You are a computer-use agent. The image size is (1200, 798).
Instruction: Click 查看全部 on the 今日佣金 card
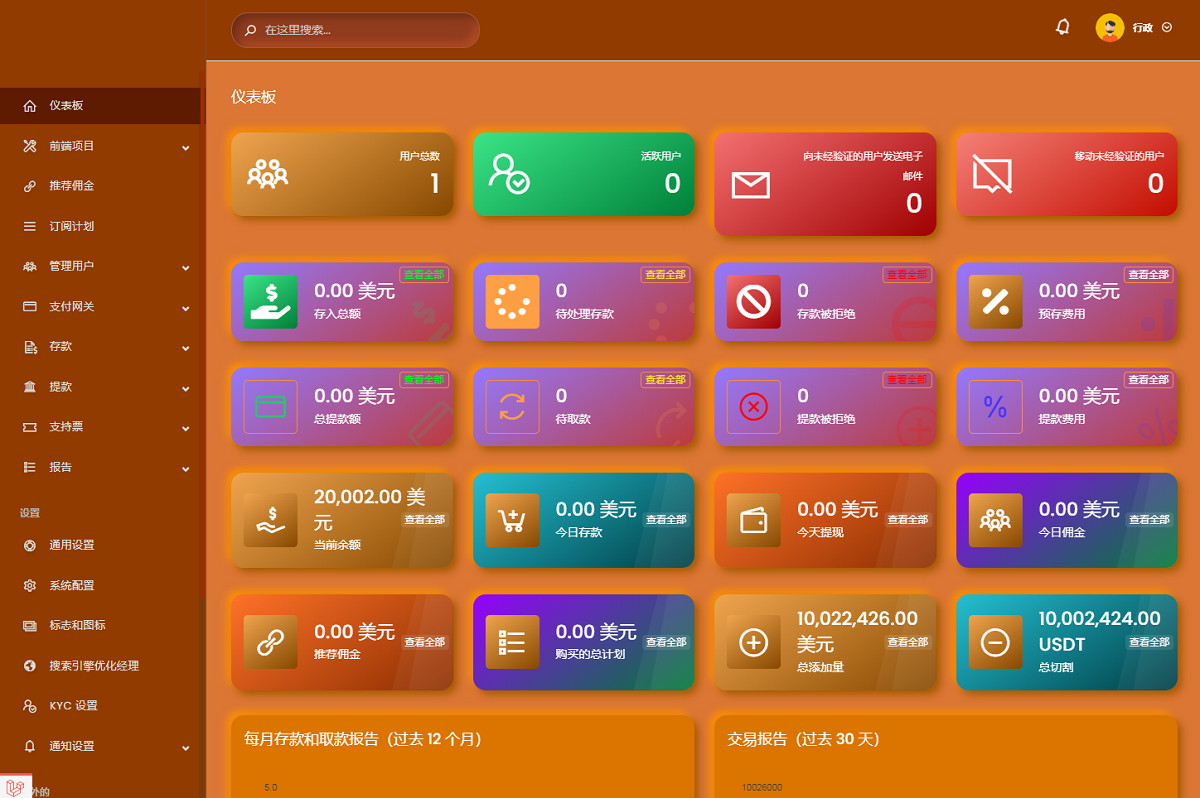coord(1149,520)
